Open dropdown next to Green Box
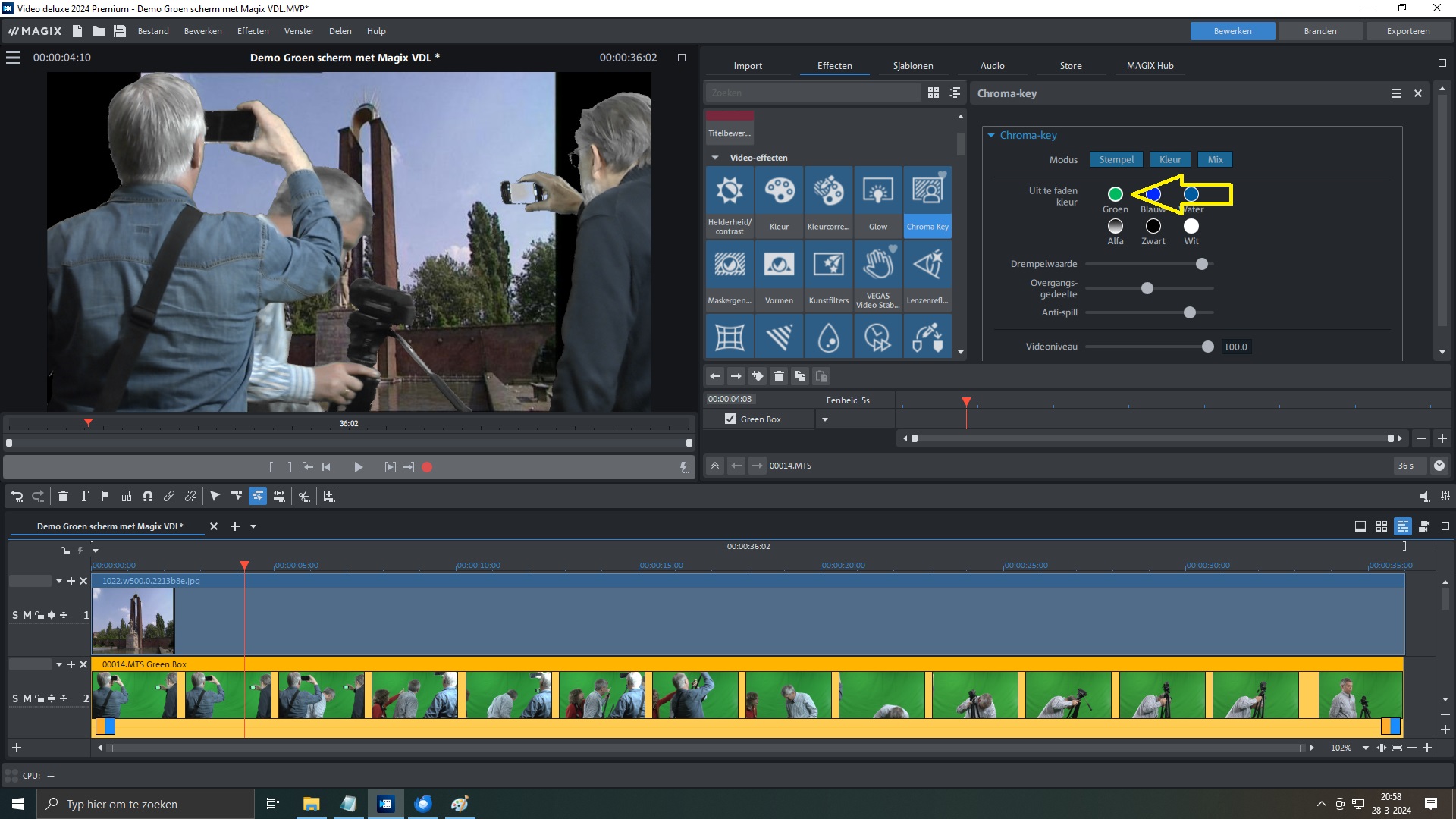The height and width of the screenshot is (819, 1456). click(825, 419)
